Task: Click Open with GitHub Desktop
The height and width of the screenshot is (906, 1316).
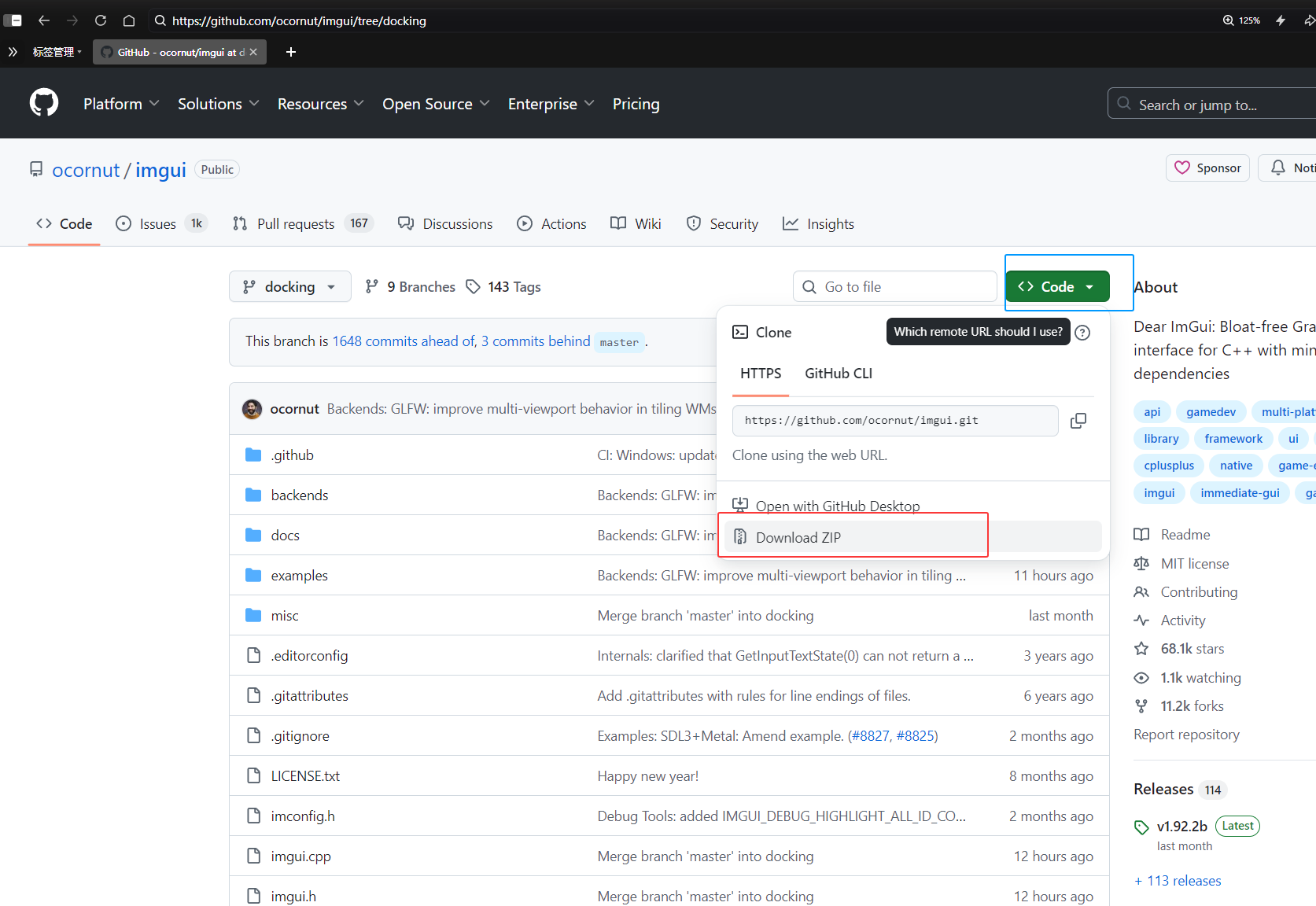Action: tap(912, 506)
